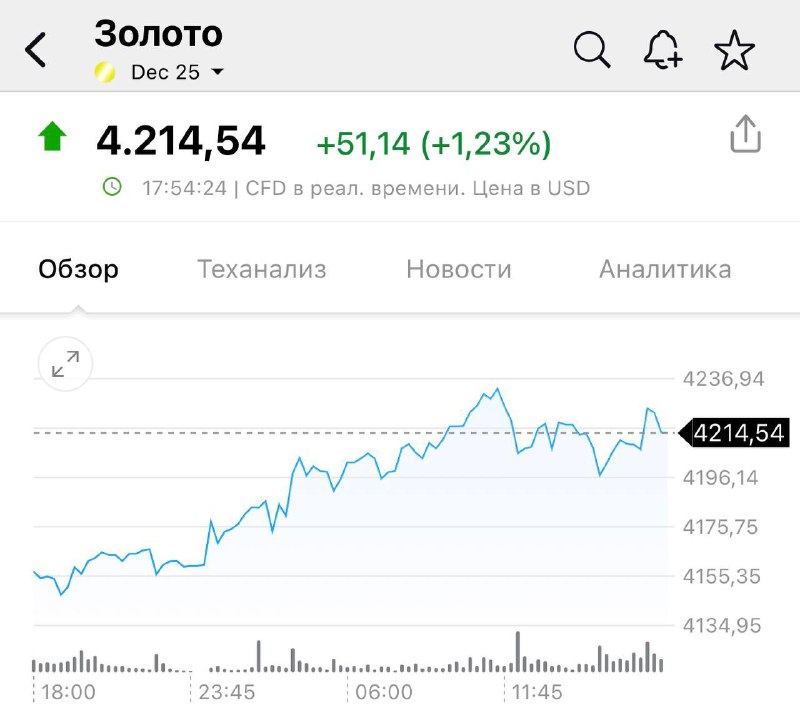Tap the dropdown arrow next to Dec 25

click(x=217, y=72)
